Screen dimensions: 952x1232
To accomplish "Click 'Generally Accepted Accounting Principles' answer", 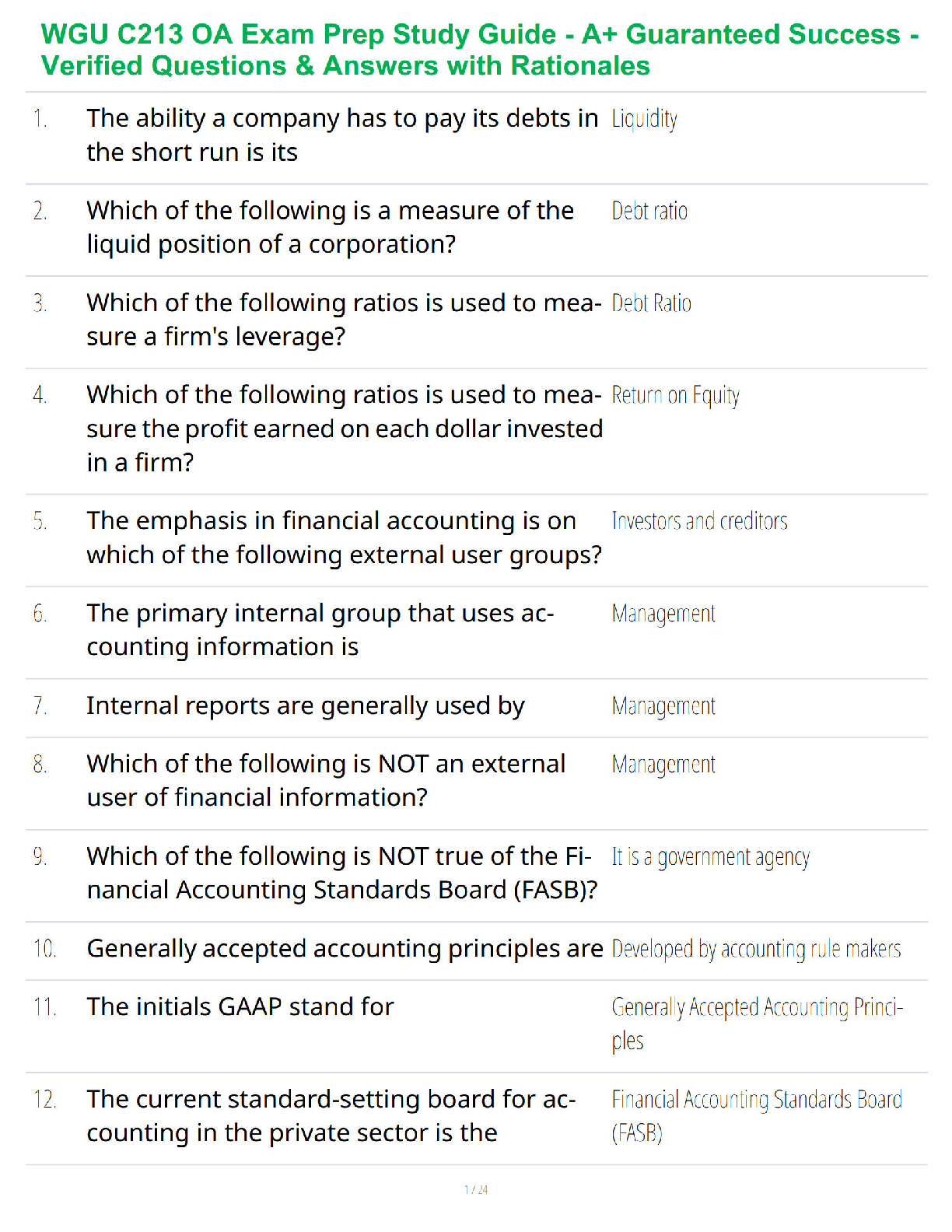I will (x=757, y=1024).
